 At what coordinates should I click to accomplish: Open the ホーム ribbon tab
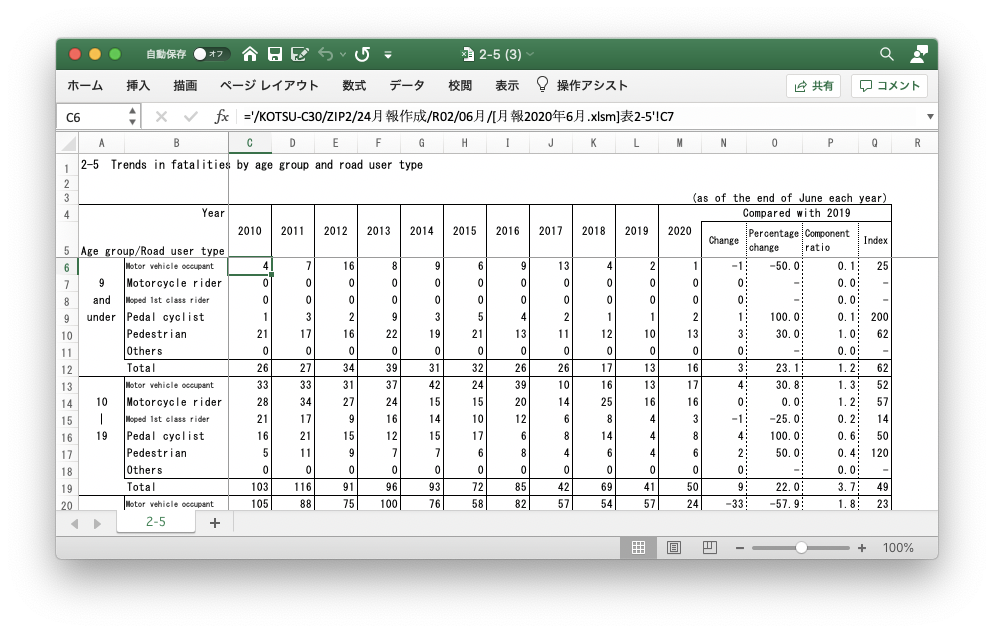coord(85,86)
